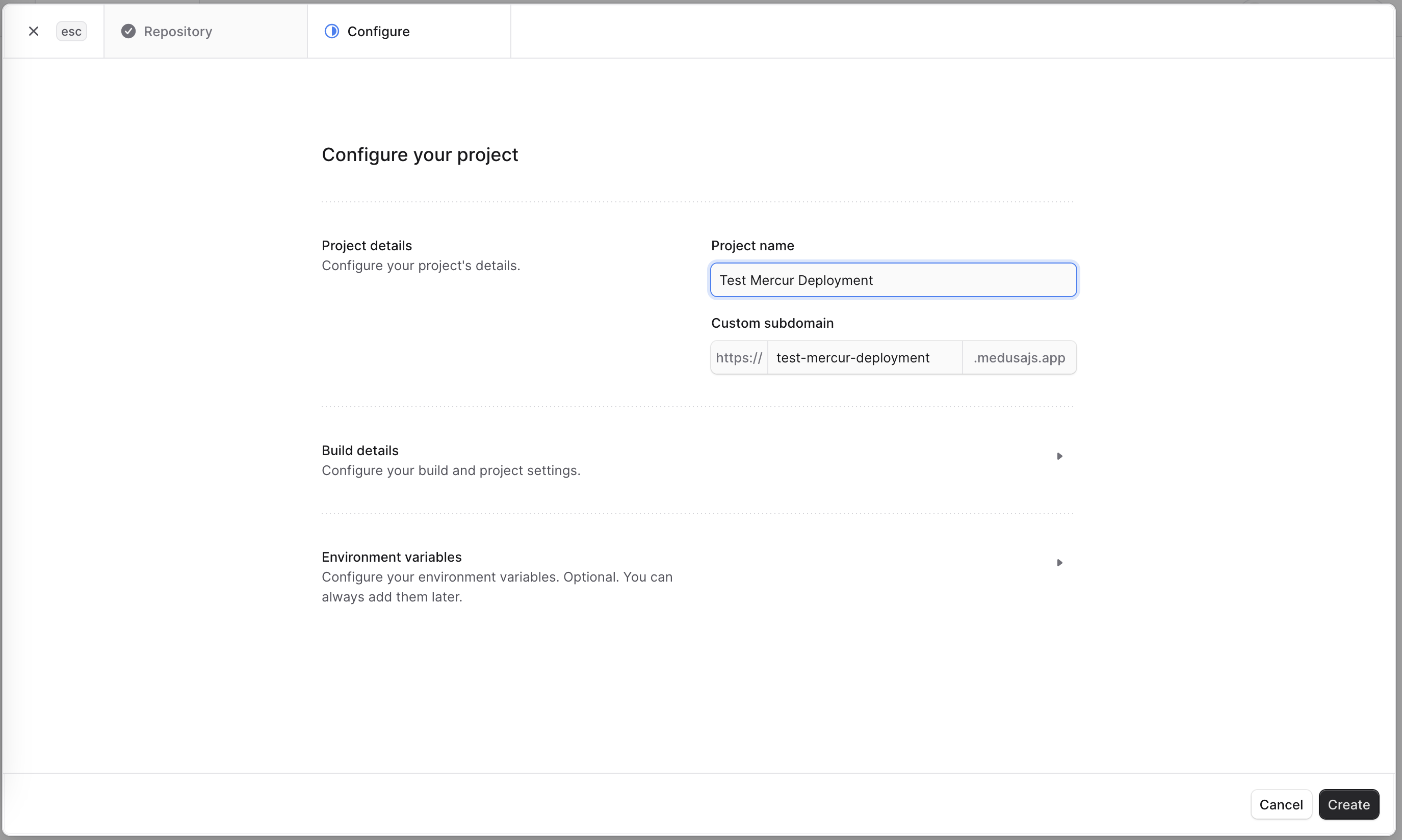
Task: Click the Environment variables arrow icon
Action: (x=1059, y=563)
